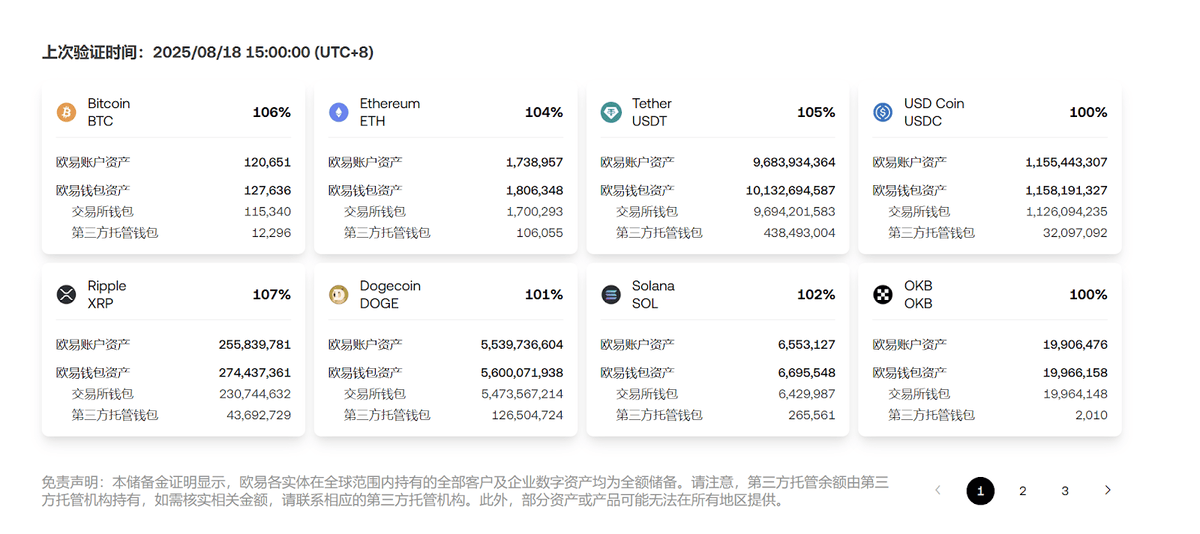The image size is (1200, 534).
Task: Click the Bitcoin BTC name label
Action: coord(109,112)
